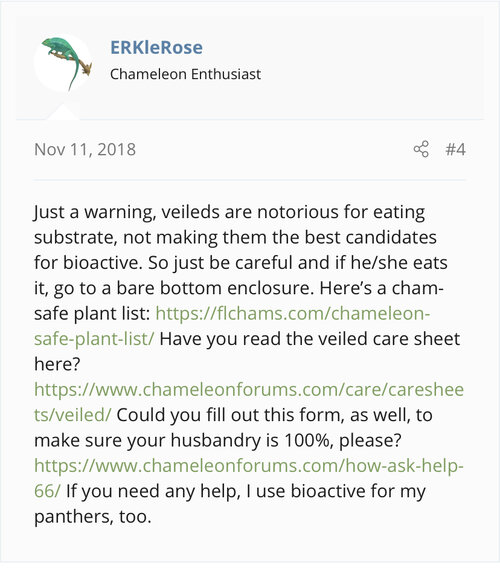Open the chameleonforums how-ask-help link
Viewport: 500px width, 574px height.
click(x=249, y=466)
